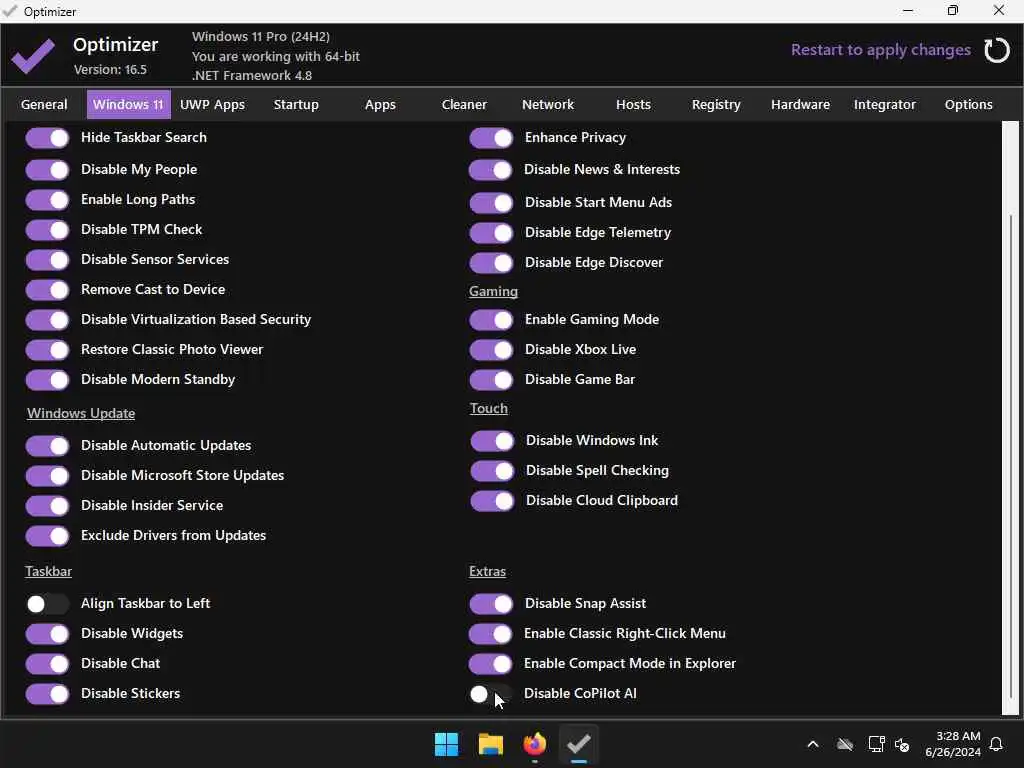
Task: Toggle Enable Long Paths switch
Action: (47, 200)
